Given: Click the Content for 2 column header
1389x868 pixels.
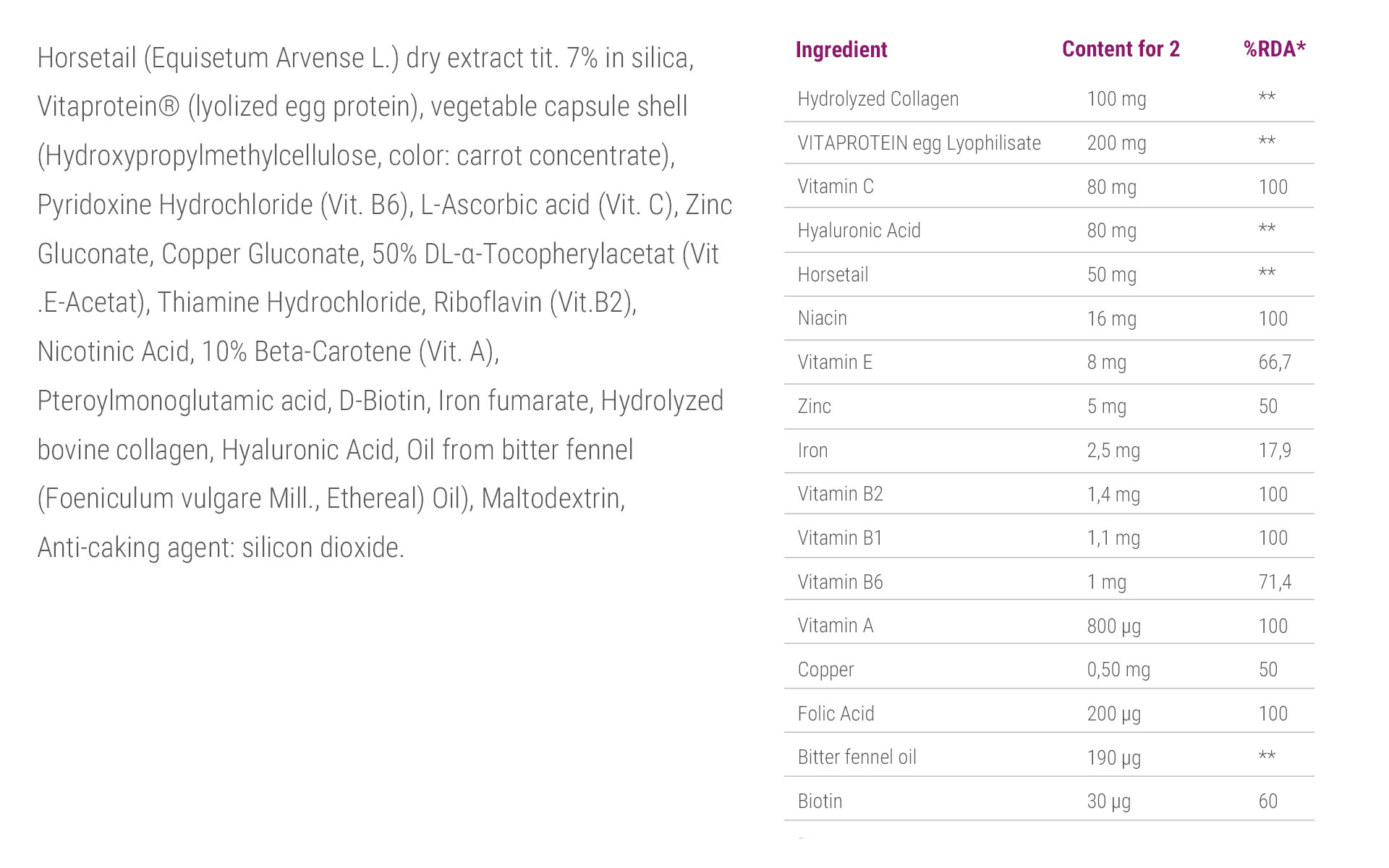Looking at the screenshot, I should [1121, 49].
